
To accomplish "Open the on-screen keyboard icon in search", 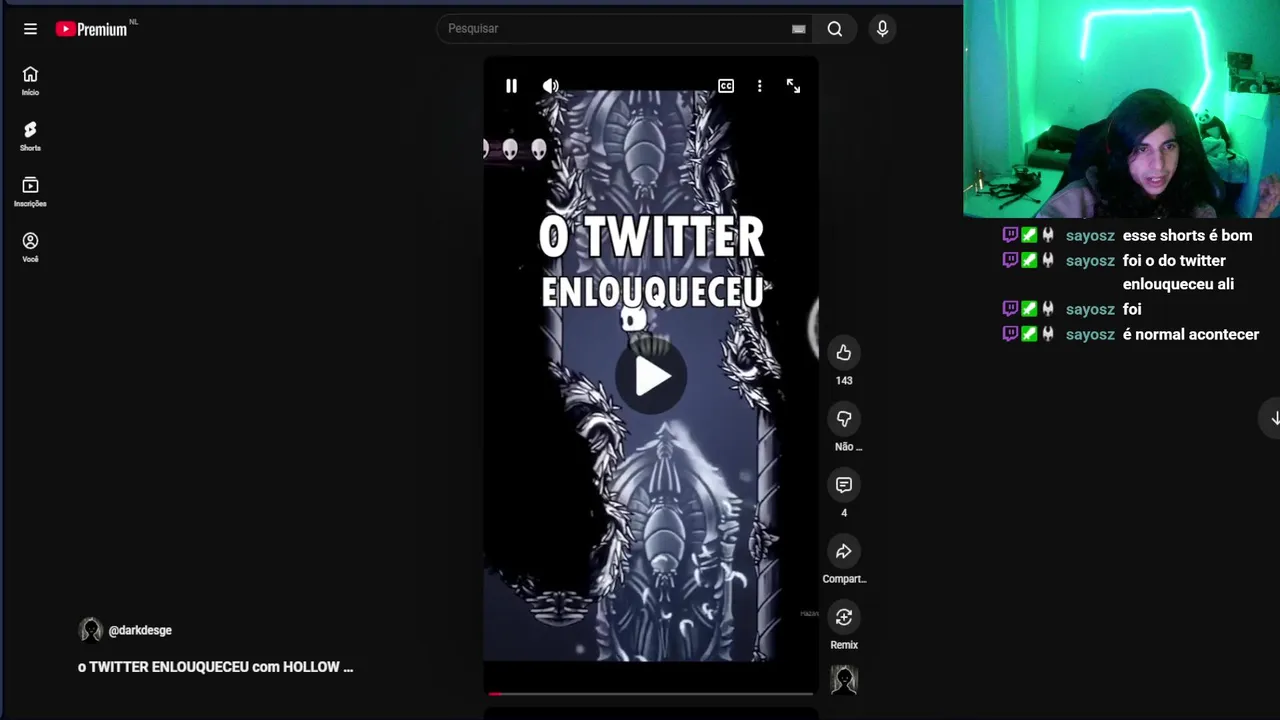I will (798, 29).
